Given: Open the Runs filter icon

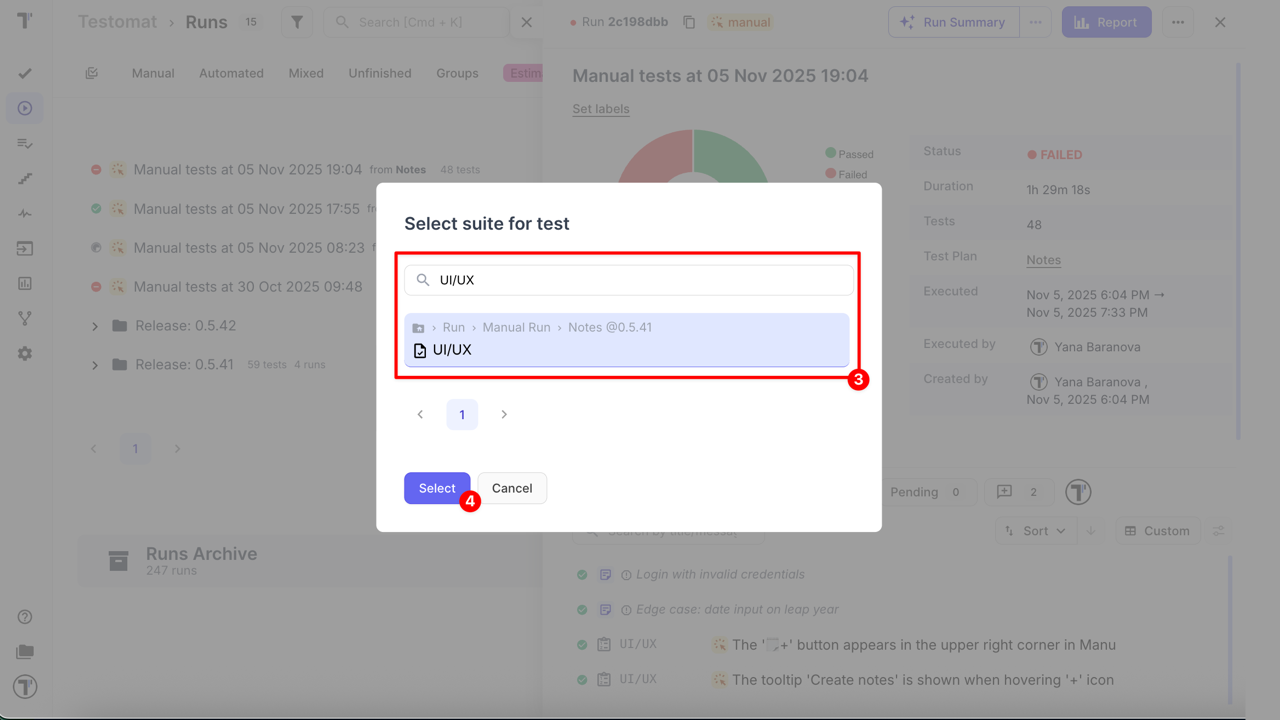Looking at the screenshot, I should tap(297, 22).
